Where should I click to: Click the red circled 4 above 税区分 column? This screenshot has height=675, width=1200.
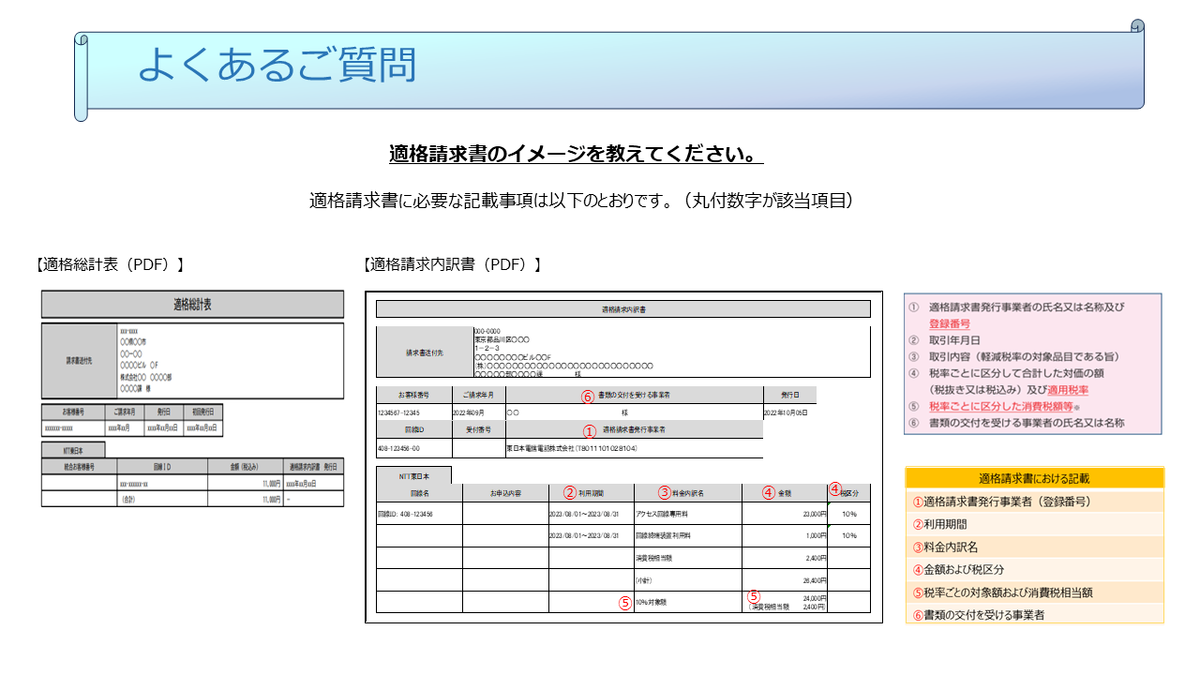[835, 488]
